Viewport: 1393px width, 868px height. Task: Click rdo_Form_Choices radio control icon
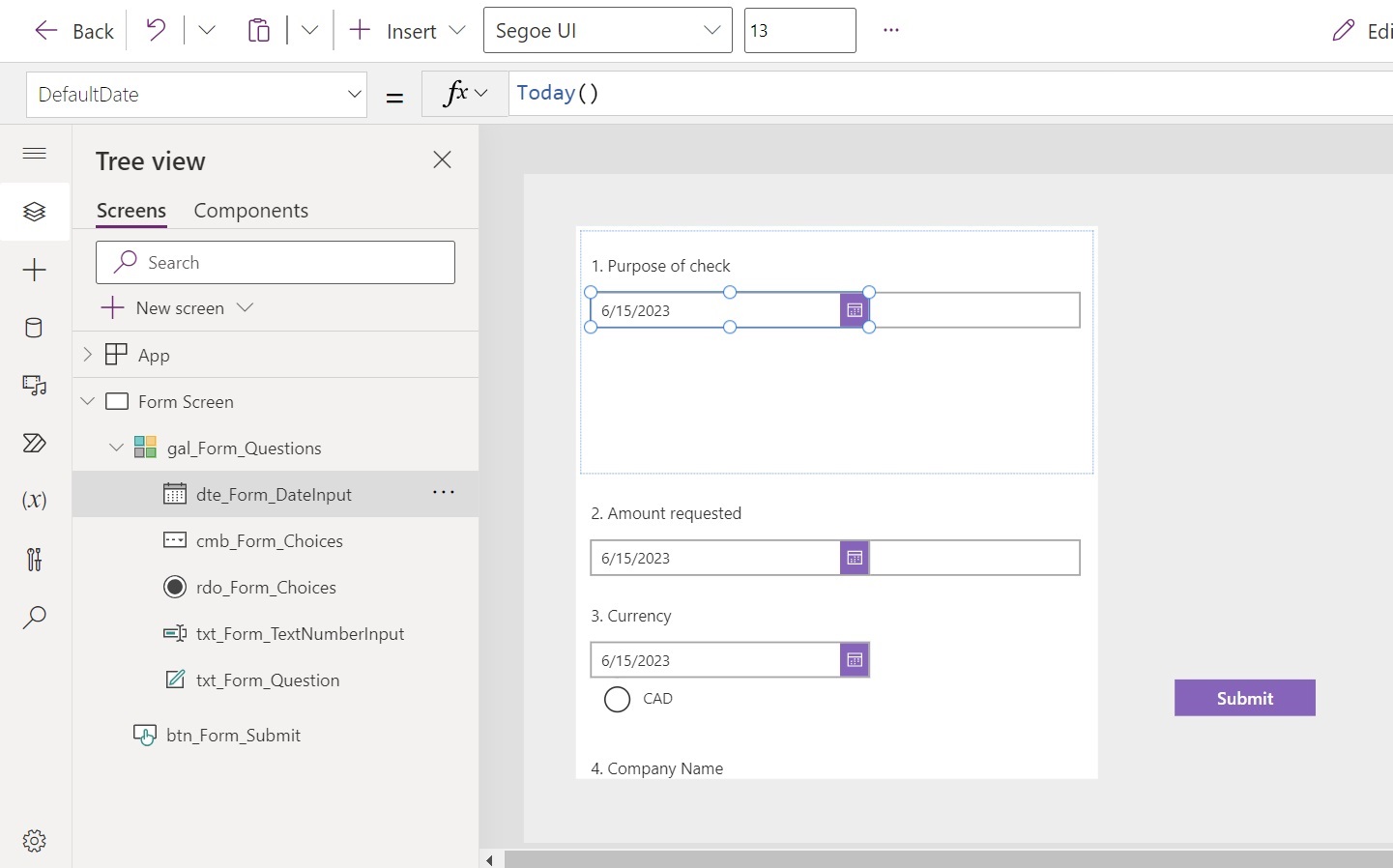[x=175, y=587]
